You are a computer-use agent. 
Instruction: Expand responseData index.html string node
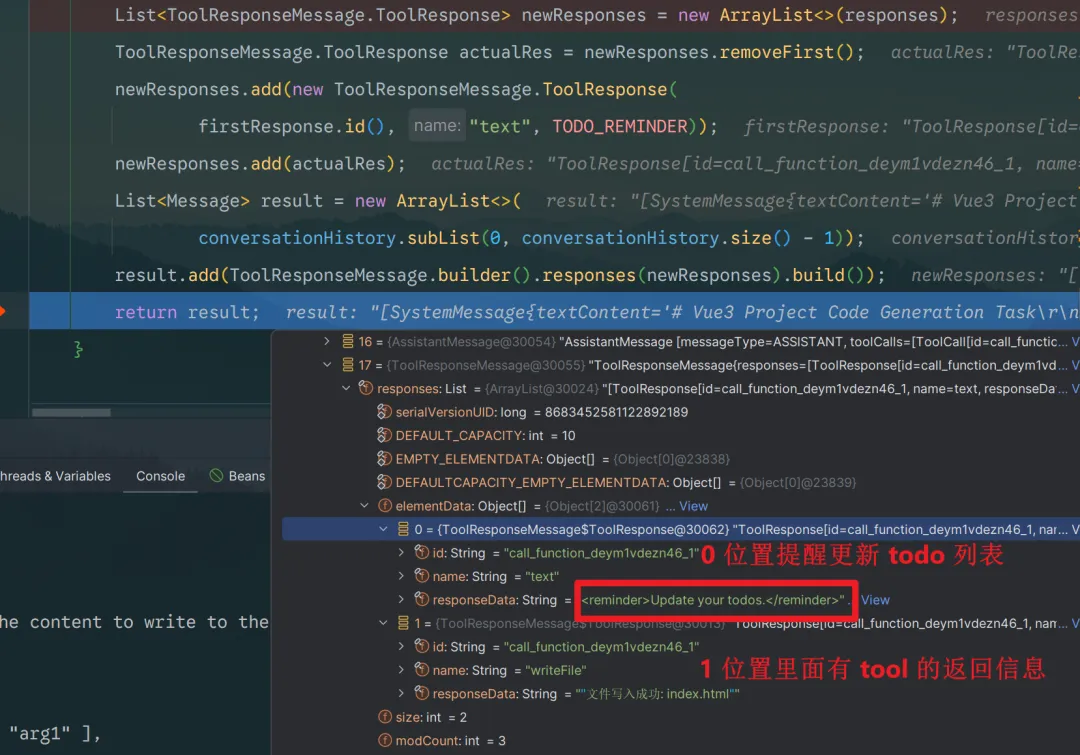pyautogui.click(x=402, y=693)
